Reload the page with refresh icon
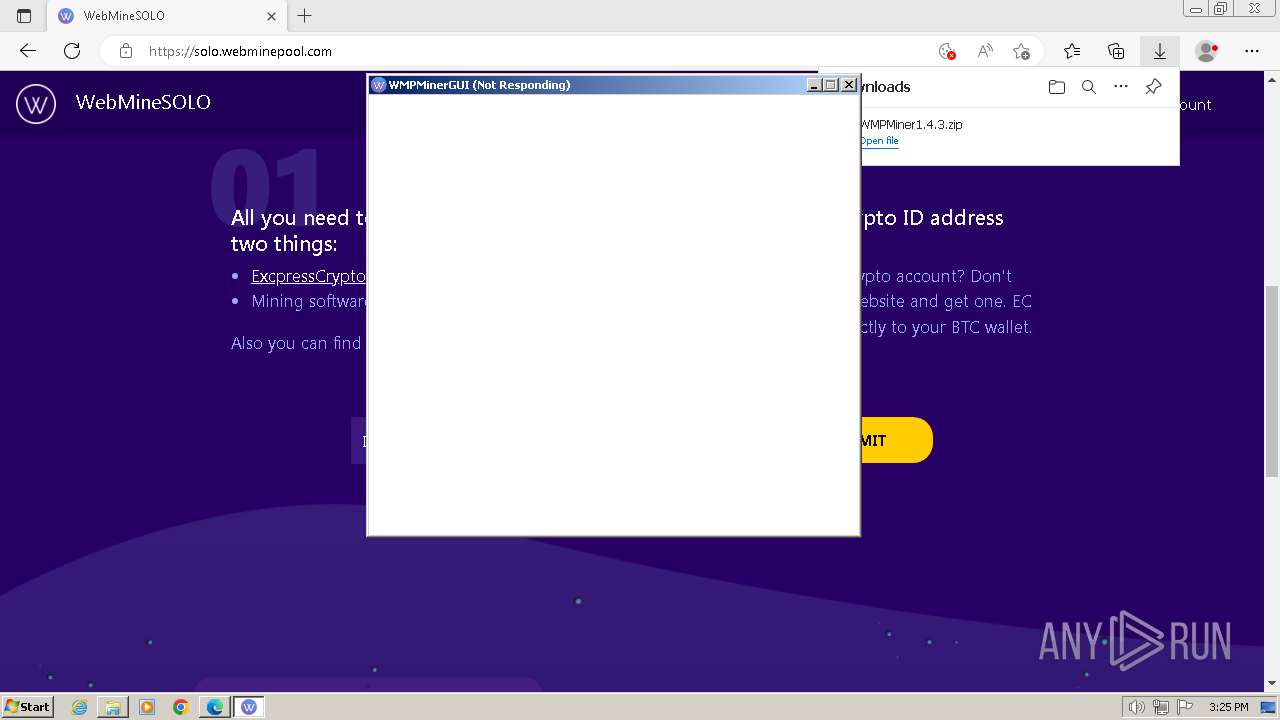 [x=72, y=51]
